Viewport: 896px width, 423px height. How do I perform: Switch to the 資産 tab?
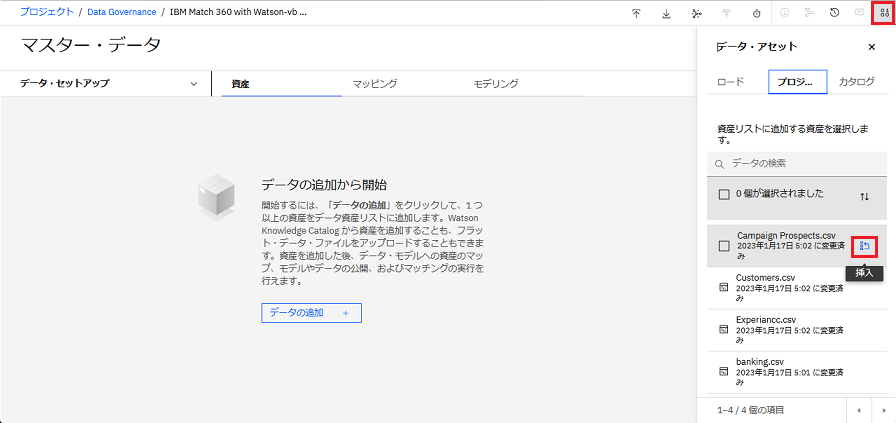282,84
